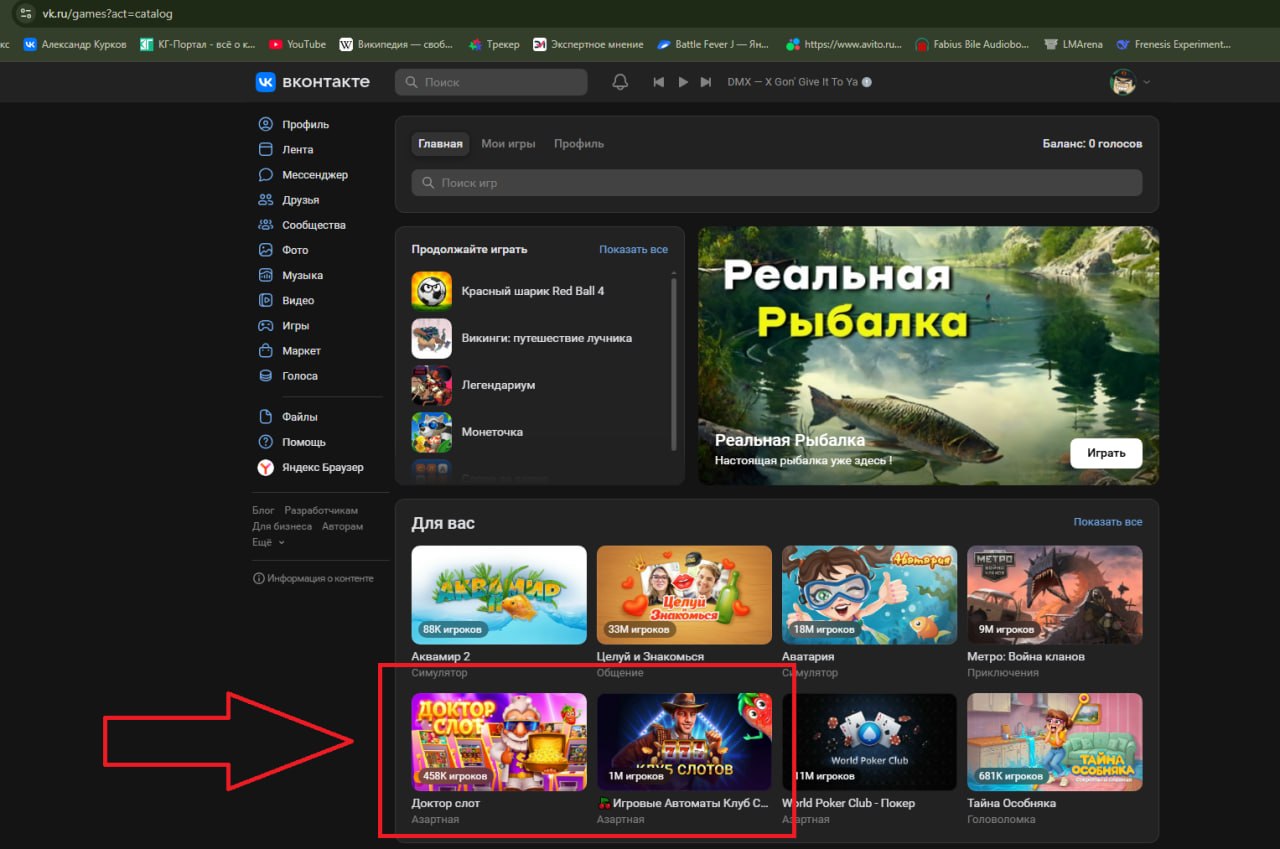Viewport: 1280px width, 849px height.
Task: Open the Авторам footer link
Action: coord(342,526)
